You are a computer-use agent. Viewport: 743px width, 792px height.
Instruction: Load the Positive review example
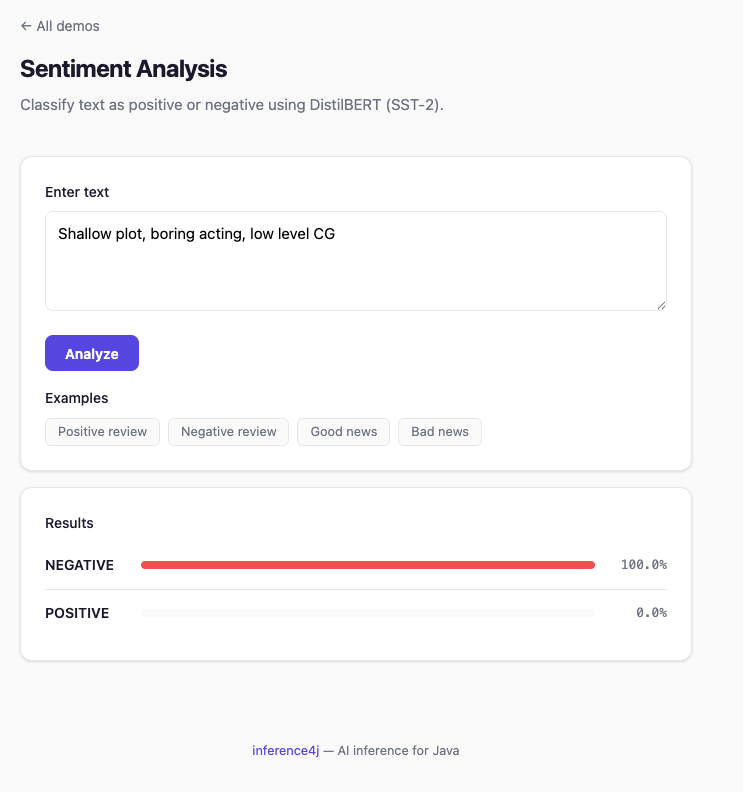102,432
